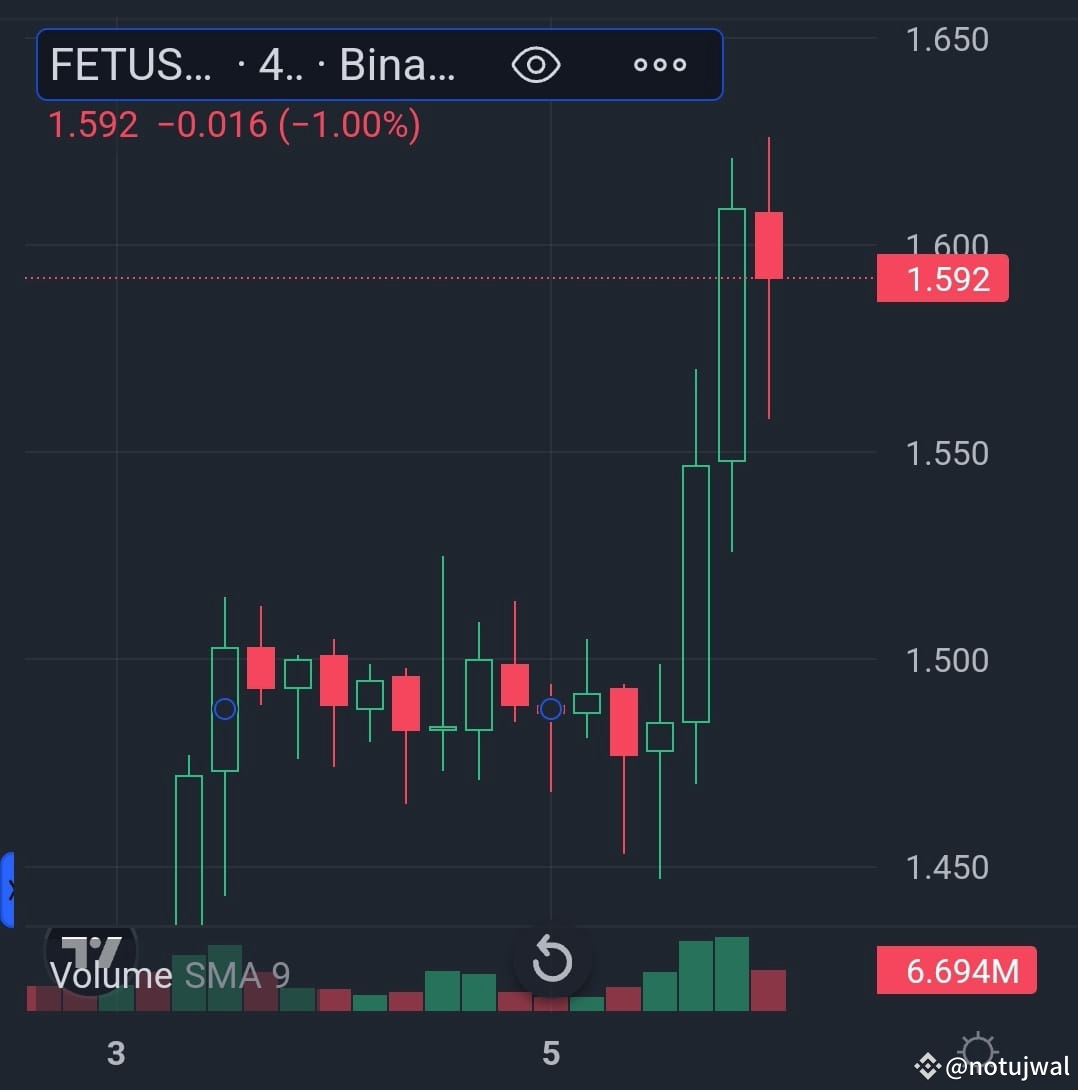The width and height of the screenshot is (1078, 1090).
Task: Tap the Binance diamond icon near watermark
Action: [927, 1066]
